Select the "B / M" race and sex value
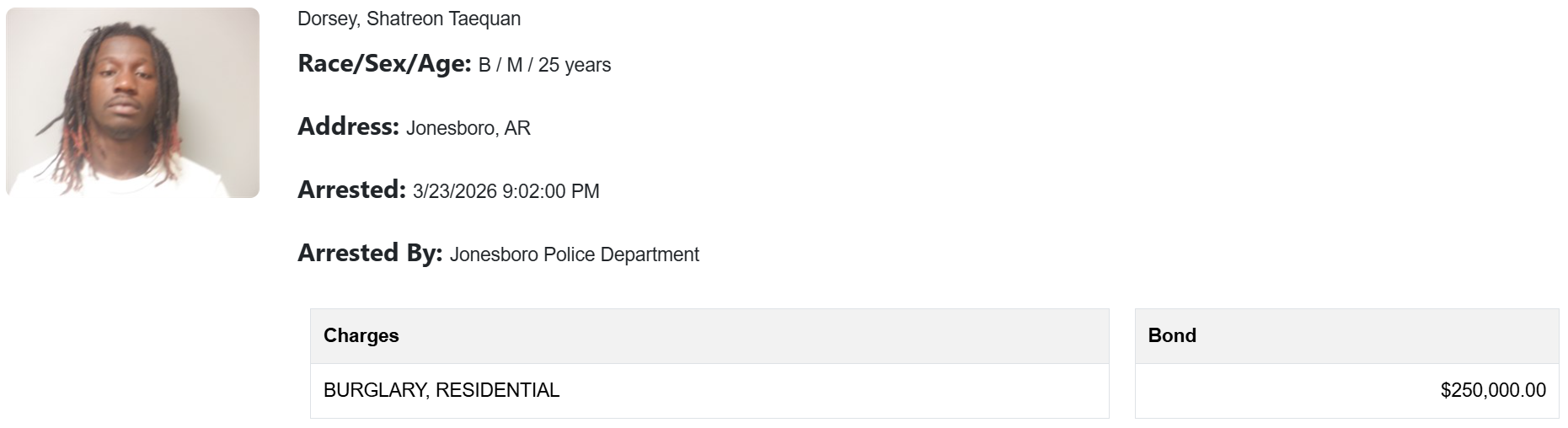Viewport: 1568px width, 428px height. coord(500,65)
